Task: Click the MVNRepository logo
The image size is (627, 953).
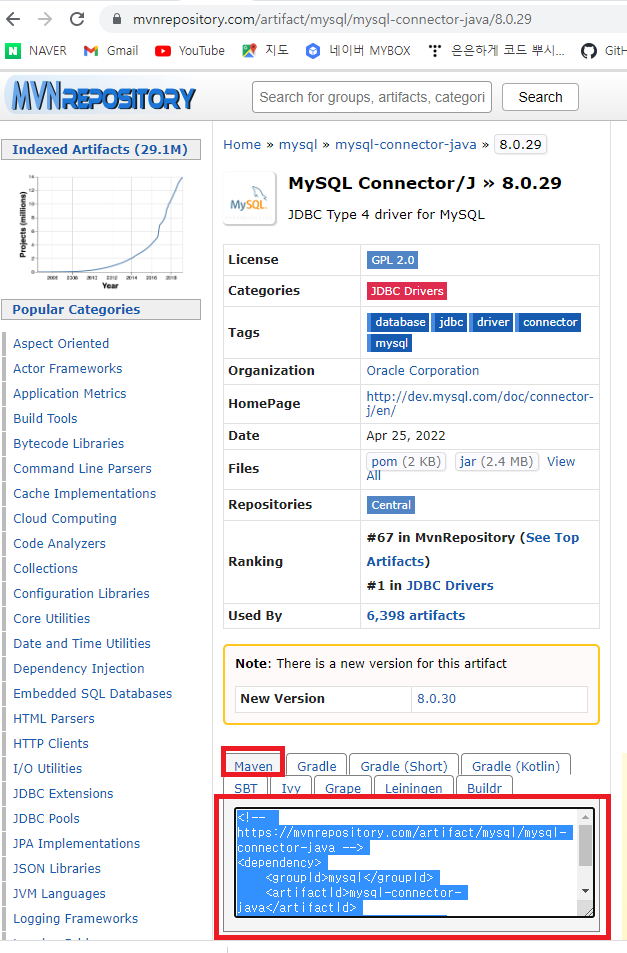Action: (103, 97)
